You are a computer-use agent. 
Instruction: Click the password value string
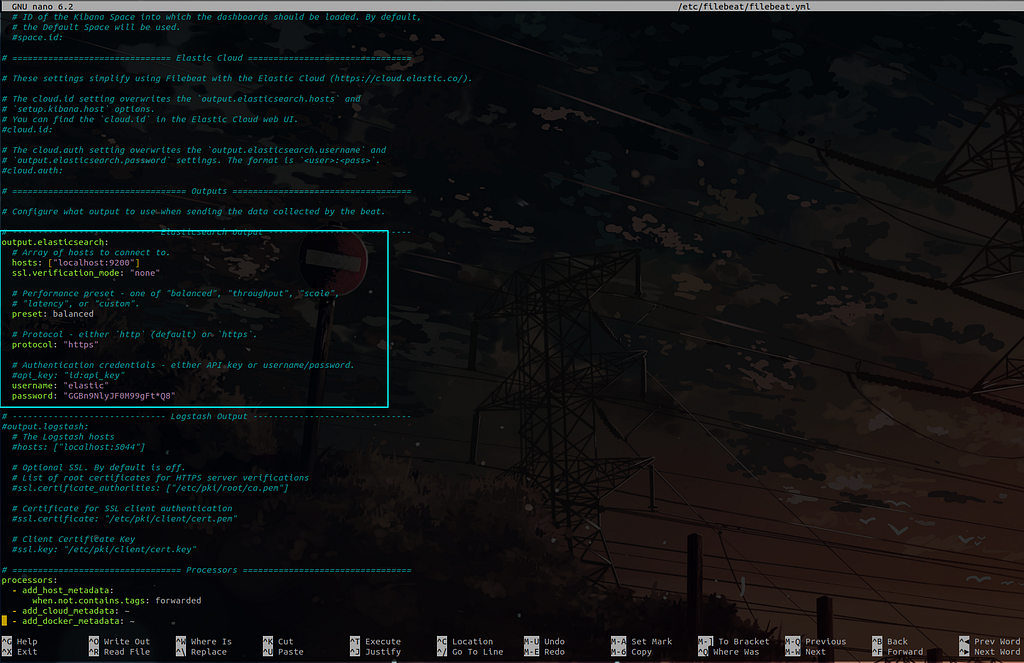coord(119,396)
